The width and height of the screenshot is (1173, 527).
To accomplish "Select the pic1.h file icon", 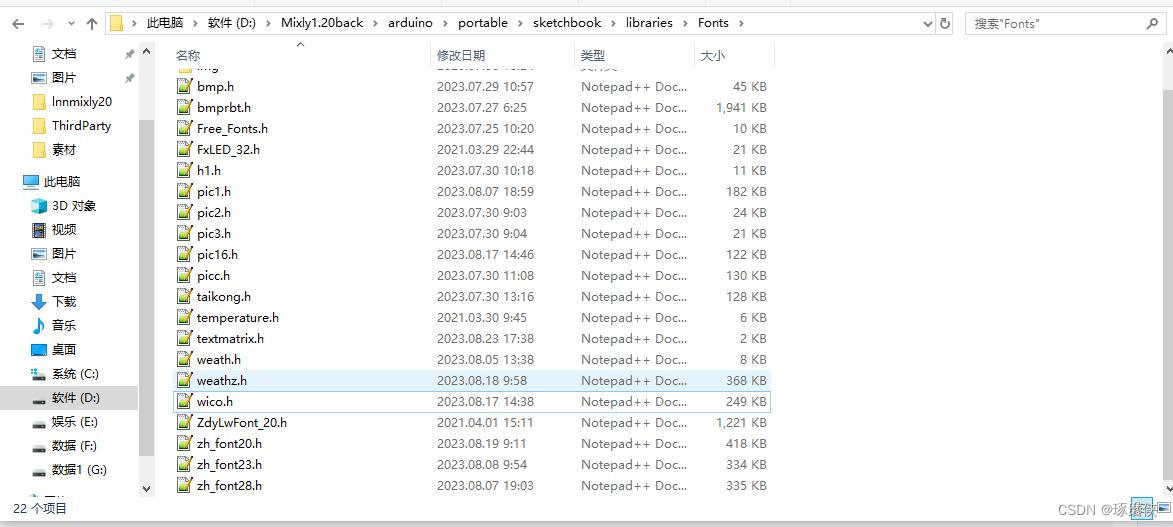I will pos(184,191).
